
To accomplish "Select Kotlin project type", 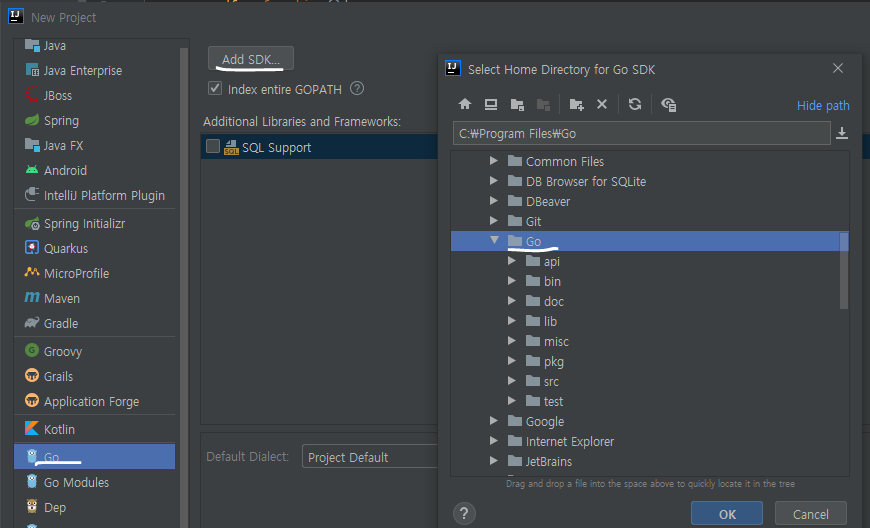I will [x=94, y=429].
